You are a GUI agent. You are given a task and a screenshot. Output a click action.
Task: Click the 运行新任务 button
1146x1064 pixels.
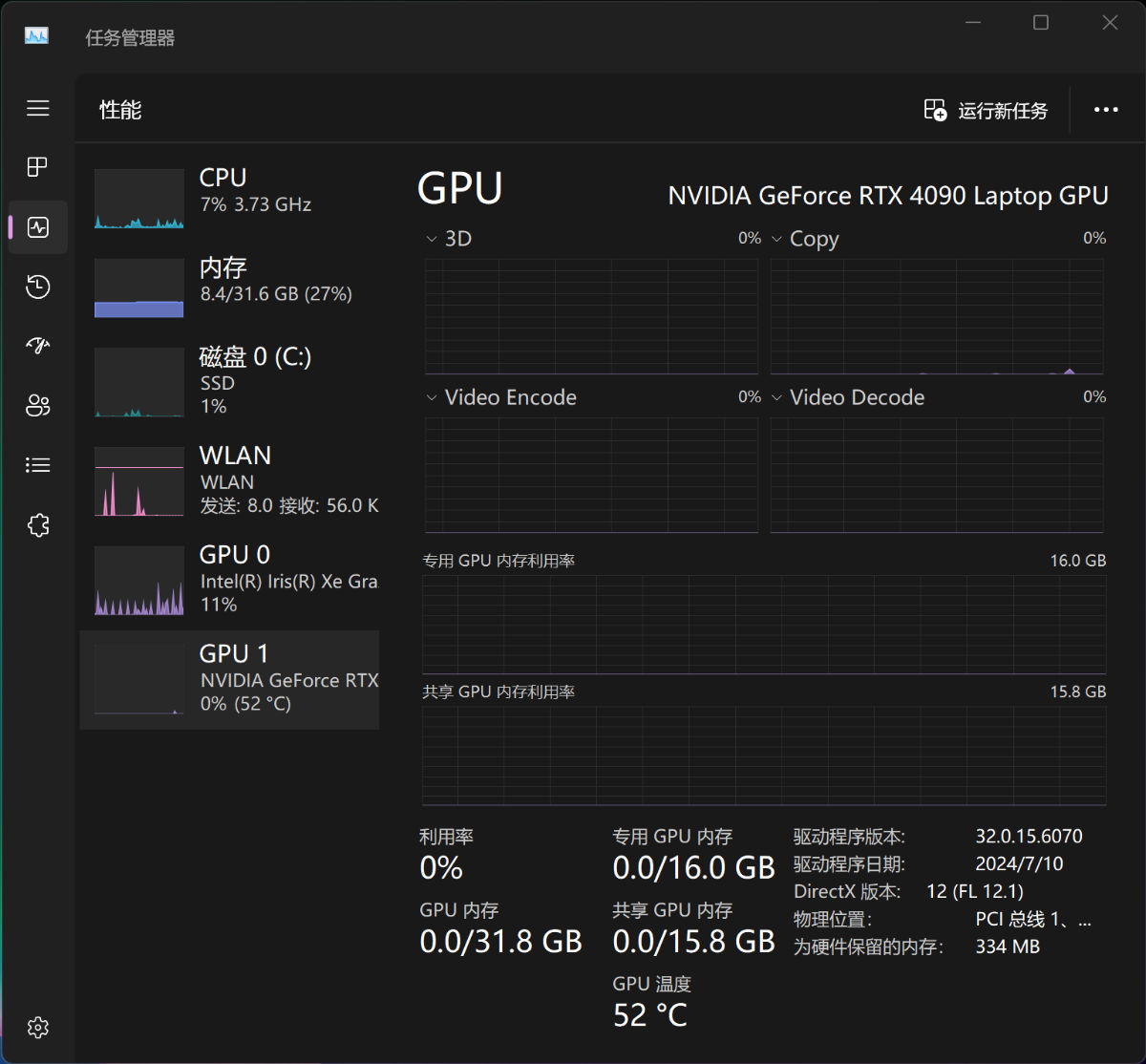coord(986,111)
